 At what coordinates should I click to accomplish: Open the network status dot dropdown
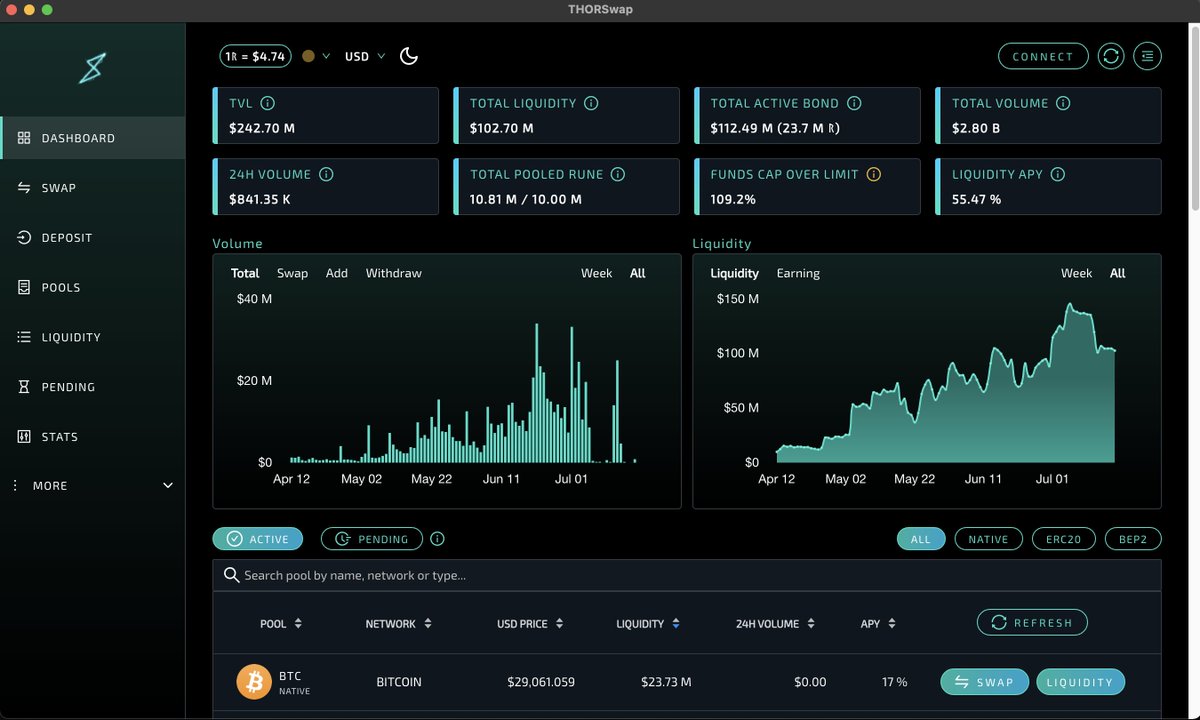[316, 56]
